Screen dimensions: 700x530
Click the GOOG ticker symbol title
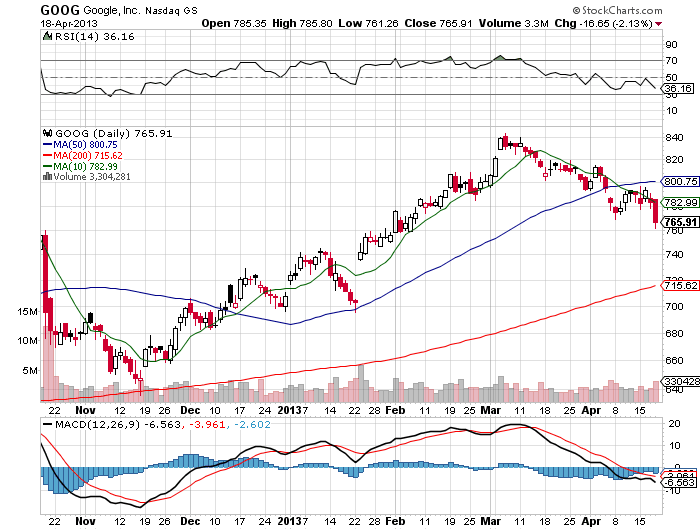[60, 10]
